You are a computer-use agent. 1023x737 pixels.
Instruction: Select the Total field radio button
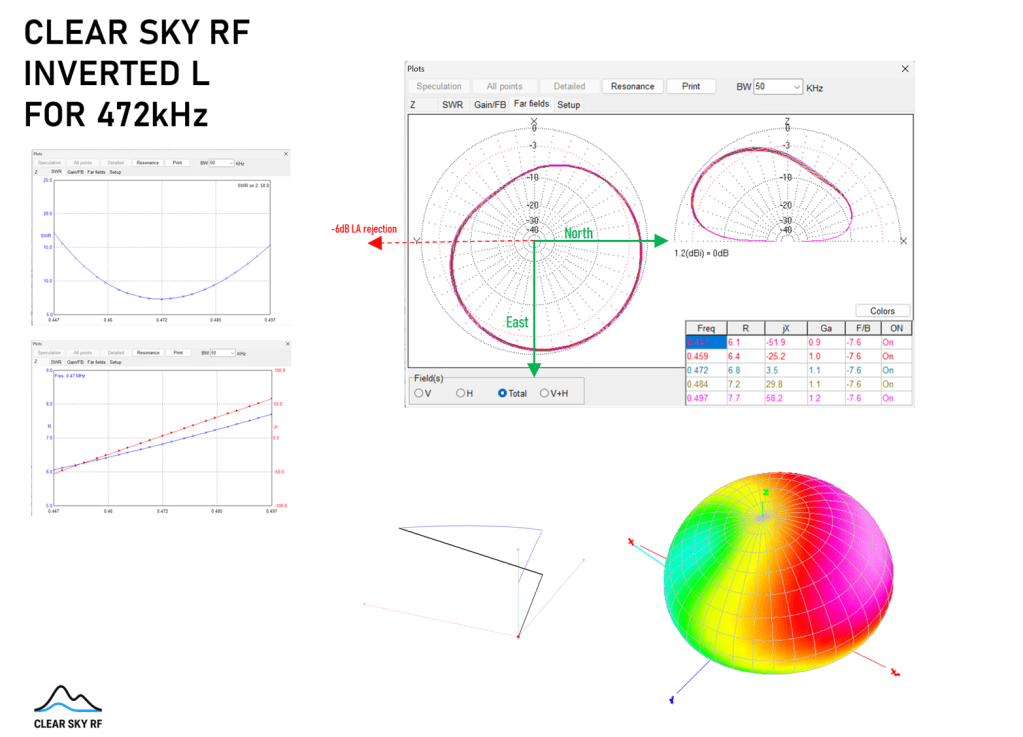(503, 393)
